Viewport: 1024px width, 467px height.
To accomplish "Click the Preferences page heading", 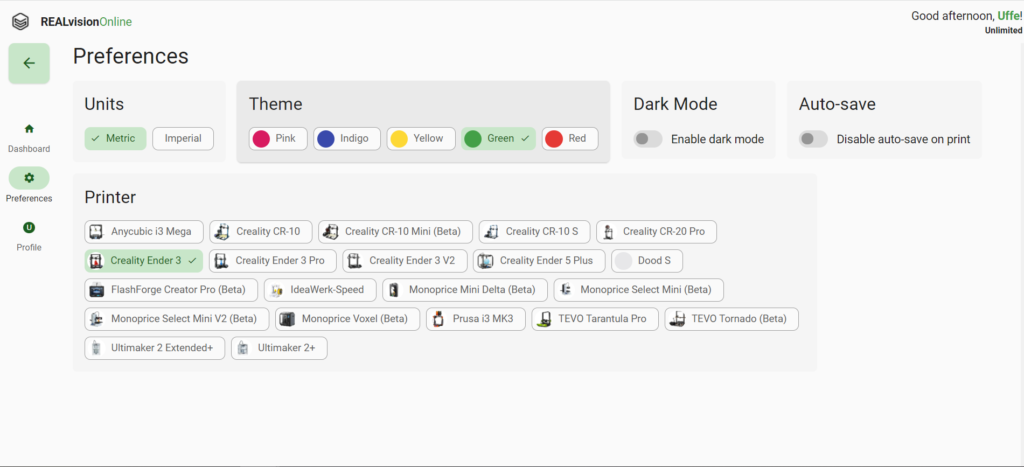I will tap(131, 56).
